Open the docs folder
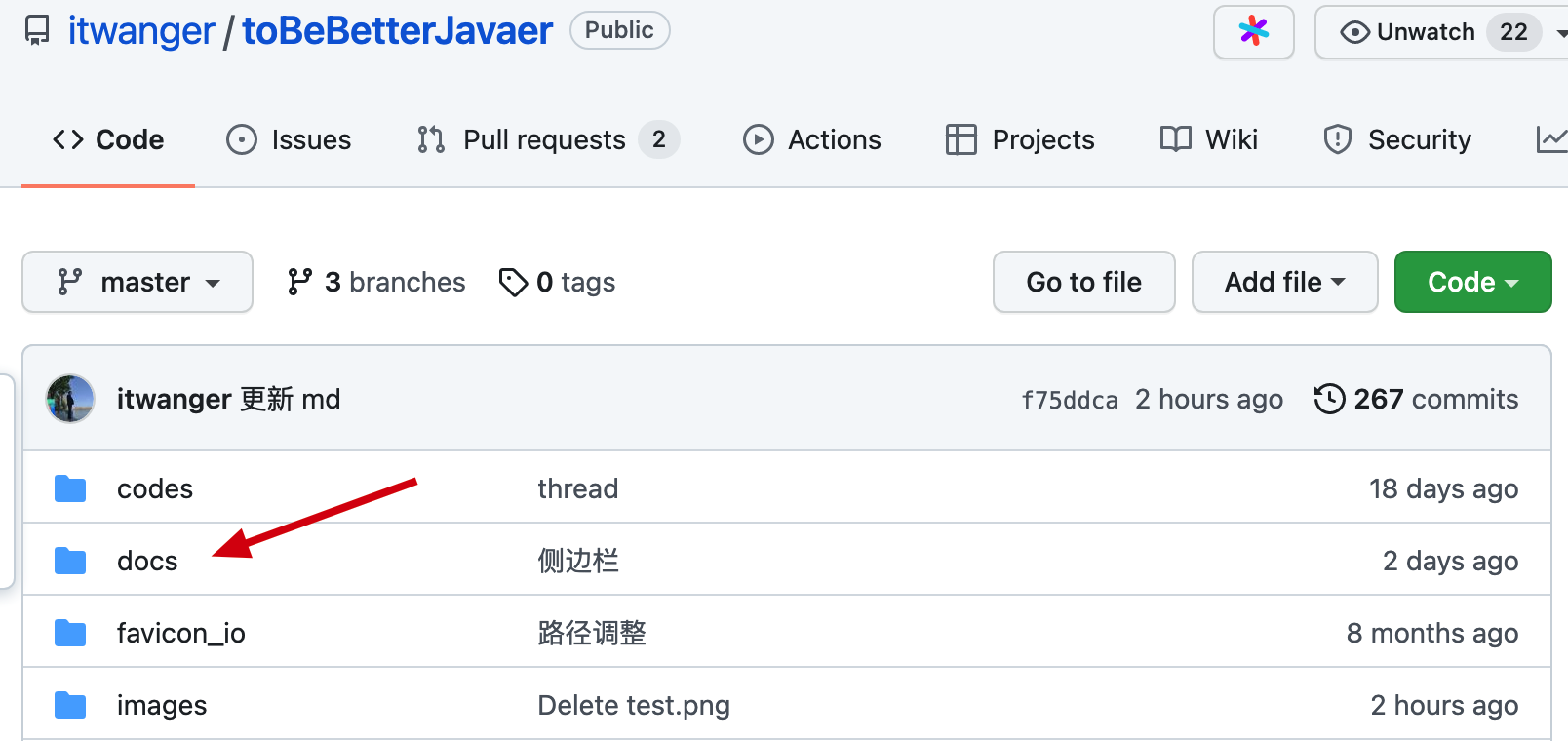This screenshot has width=1568, height=741. click(x=147, y=561)
